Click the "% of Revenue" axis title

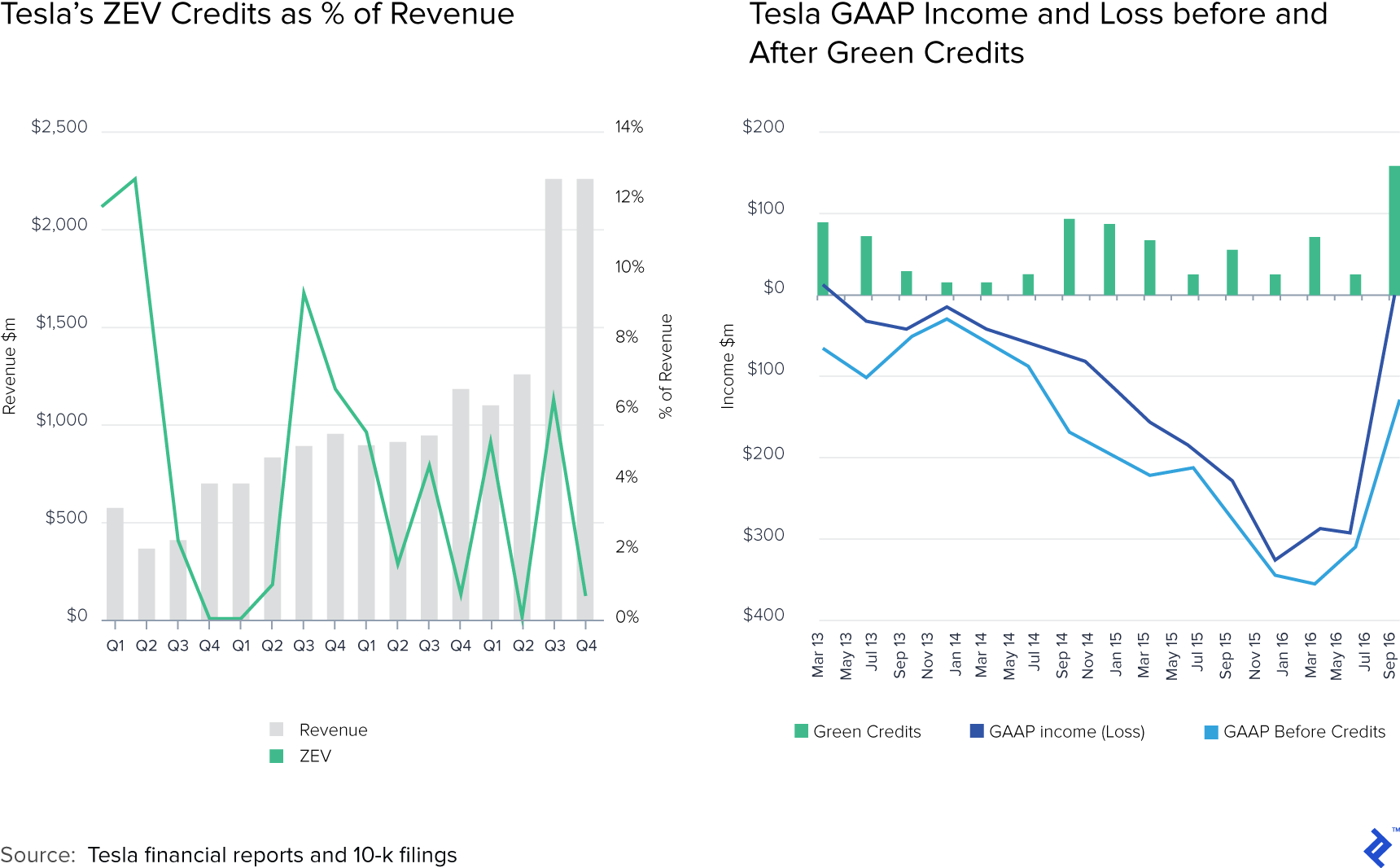click(666, 366)
